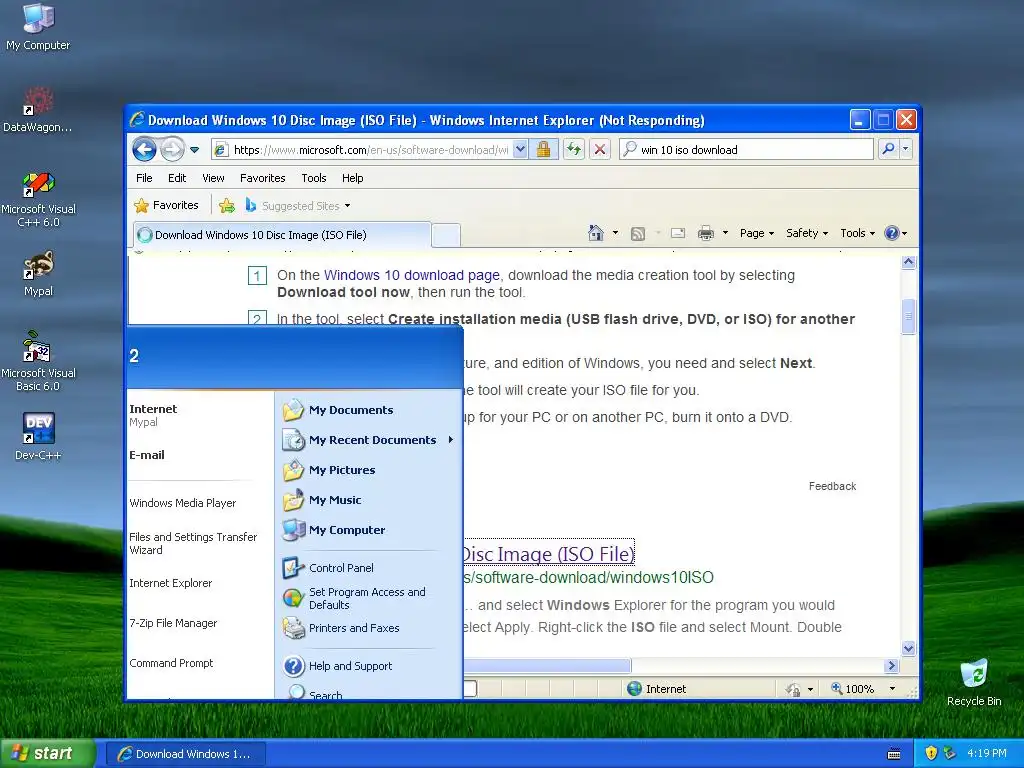
Task: Stop loading with the red X
Action: coord(600,150)
